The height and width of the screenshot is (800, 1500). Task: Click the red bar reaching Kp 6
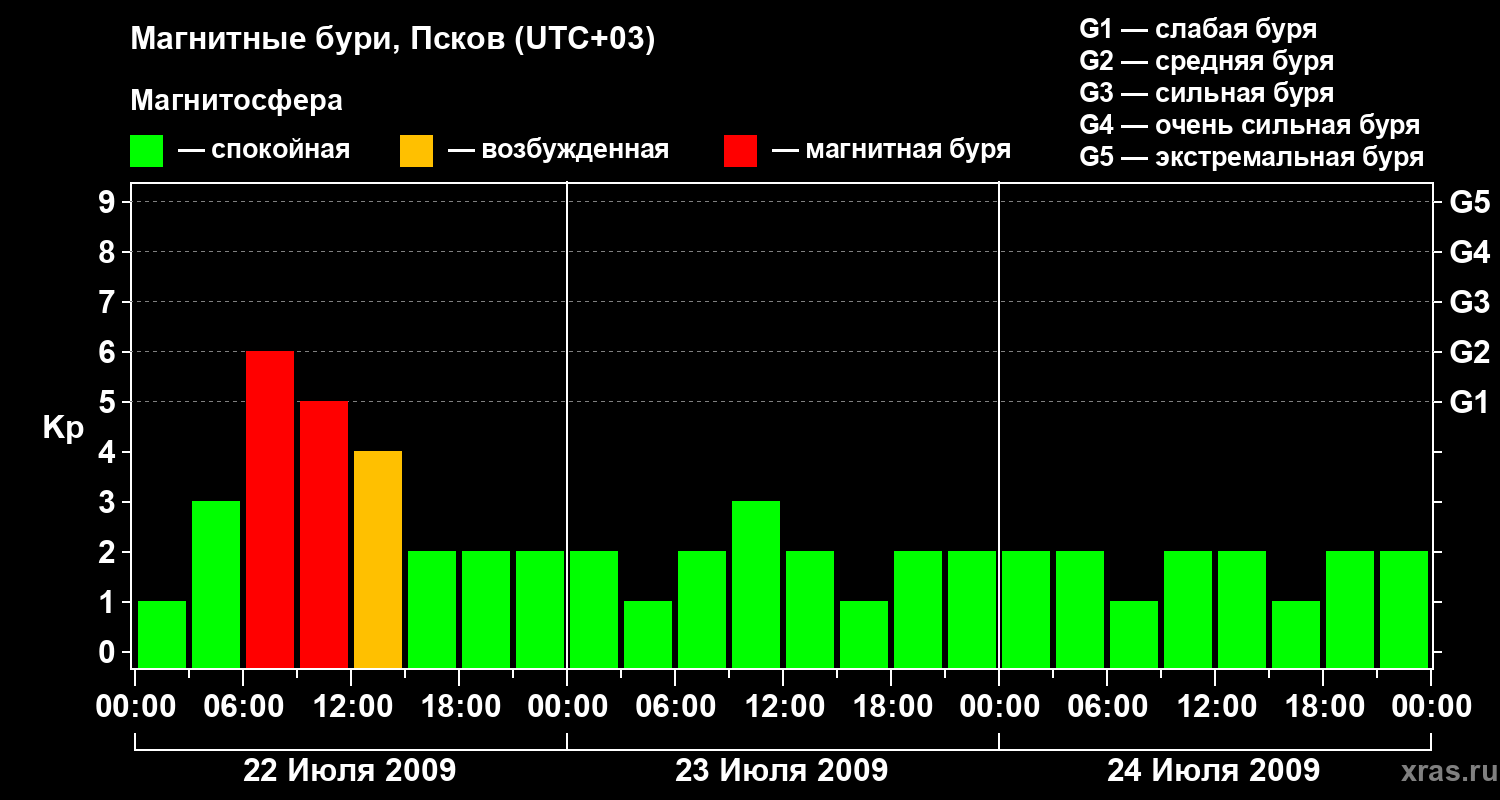(x=270, y=509)
